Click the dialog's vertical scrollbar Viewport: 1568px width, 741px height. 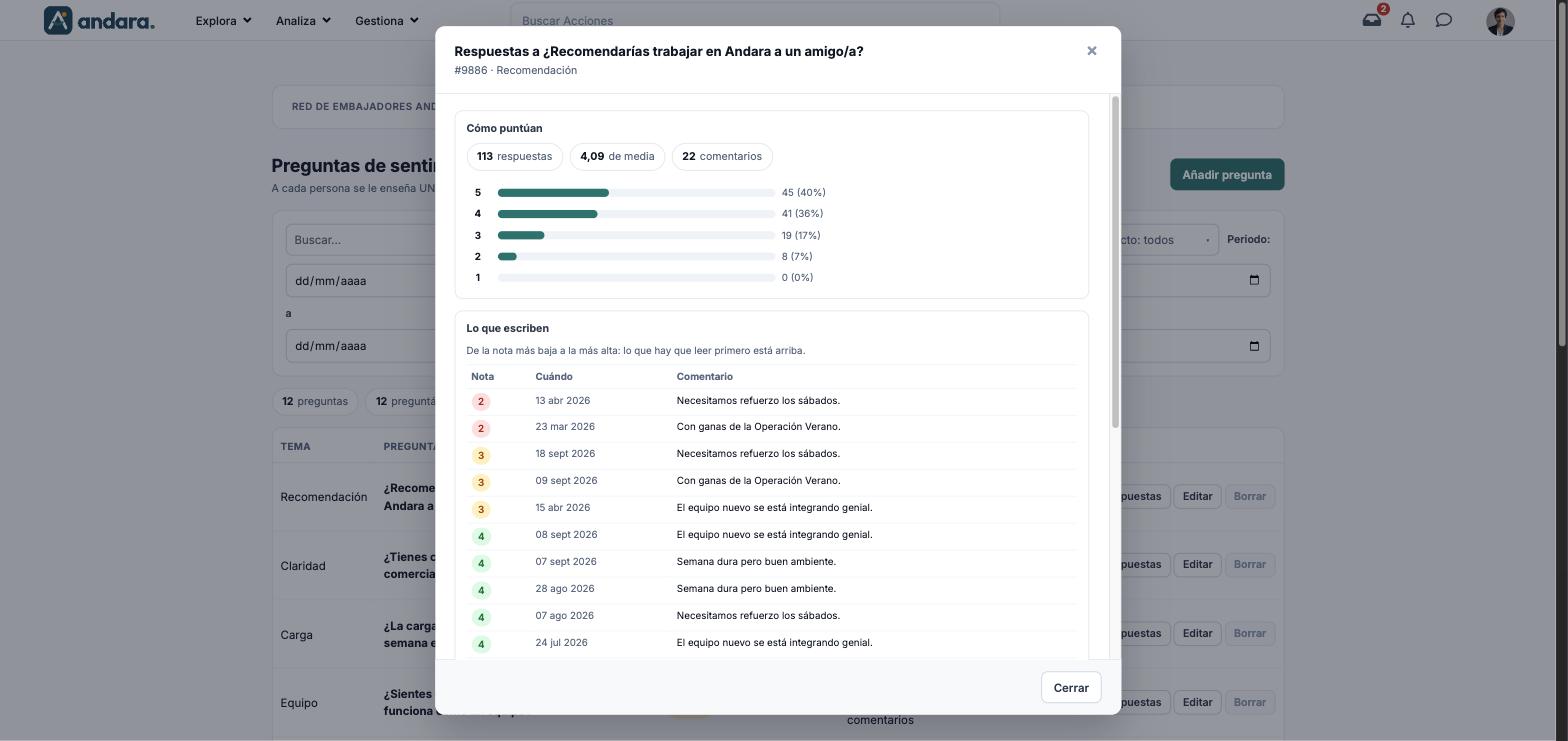tap(1115, 263)
